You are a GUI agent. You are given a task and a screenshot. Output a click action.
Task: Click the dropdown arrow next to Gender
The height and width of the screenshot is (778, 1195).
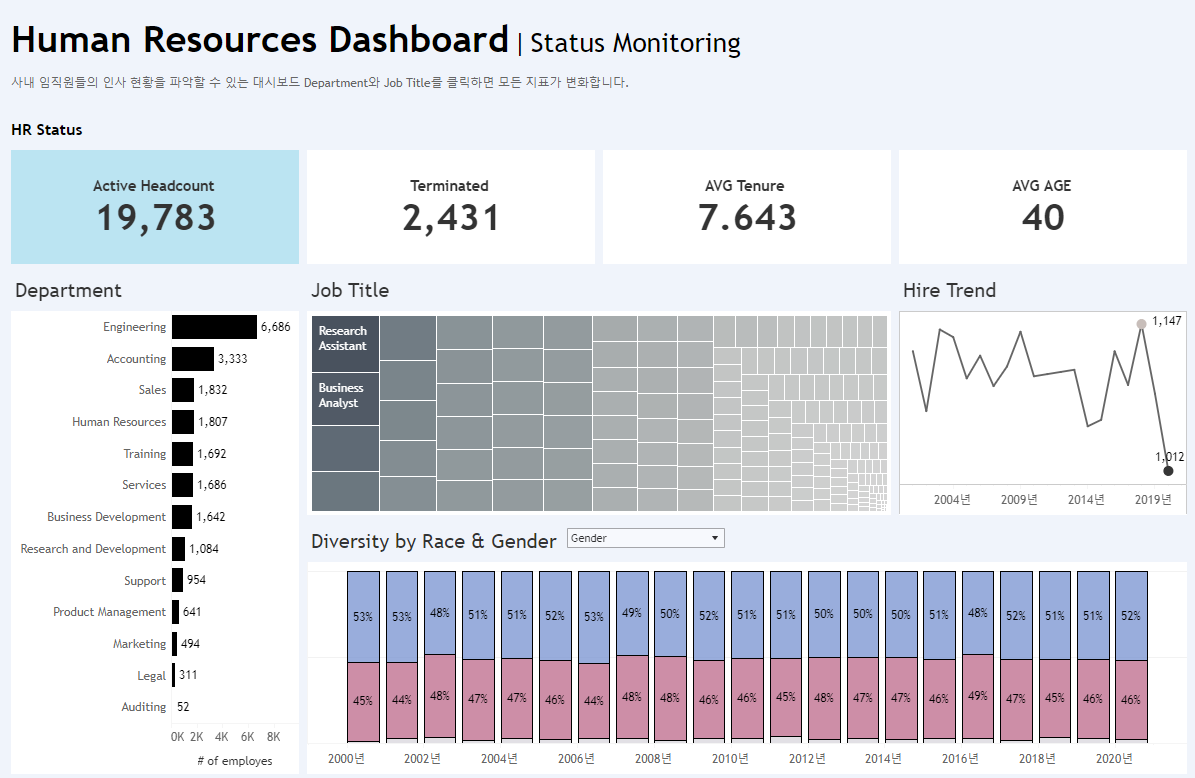coord(712,537)
